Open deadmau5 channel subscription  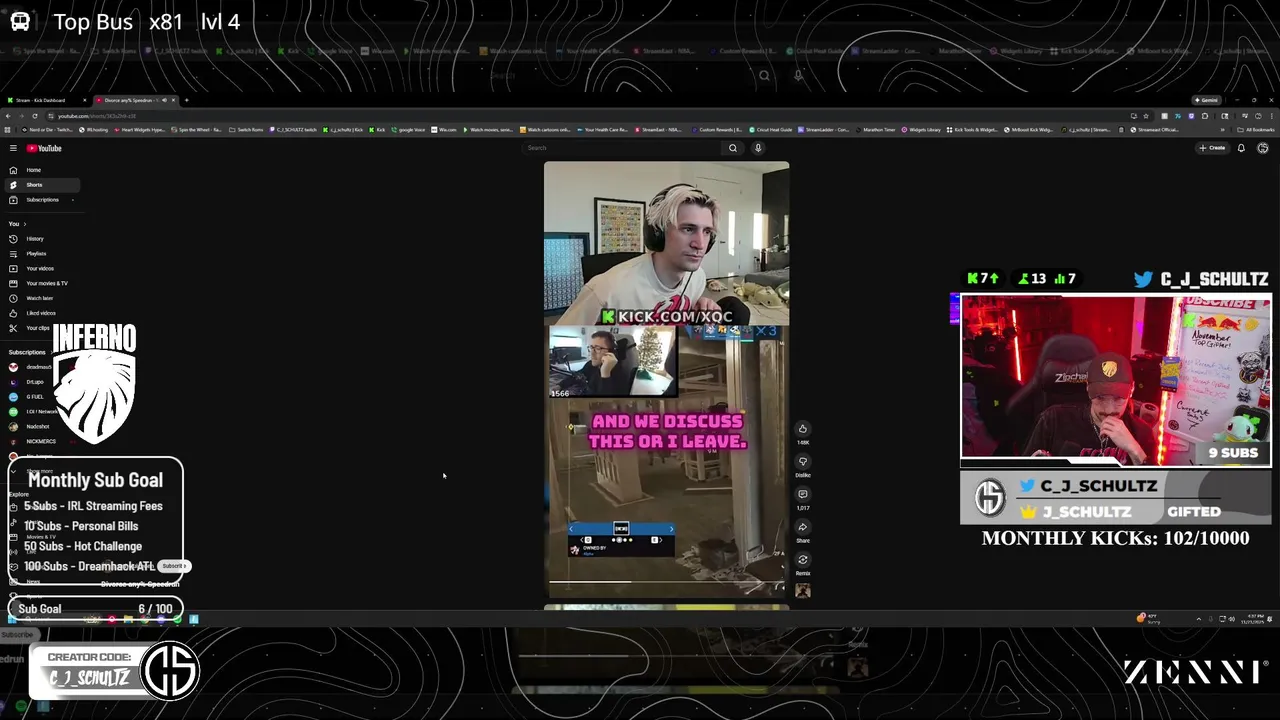coord(31,367)
